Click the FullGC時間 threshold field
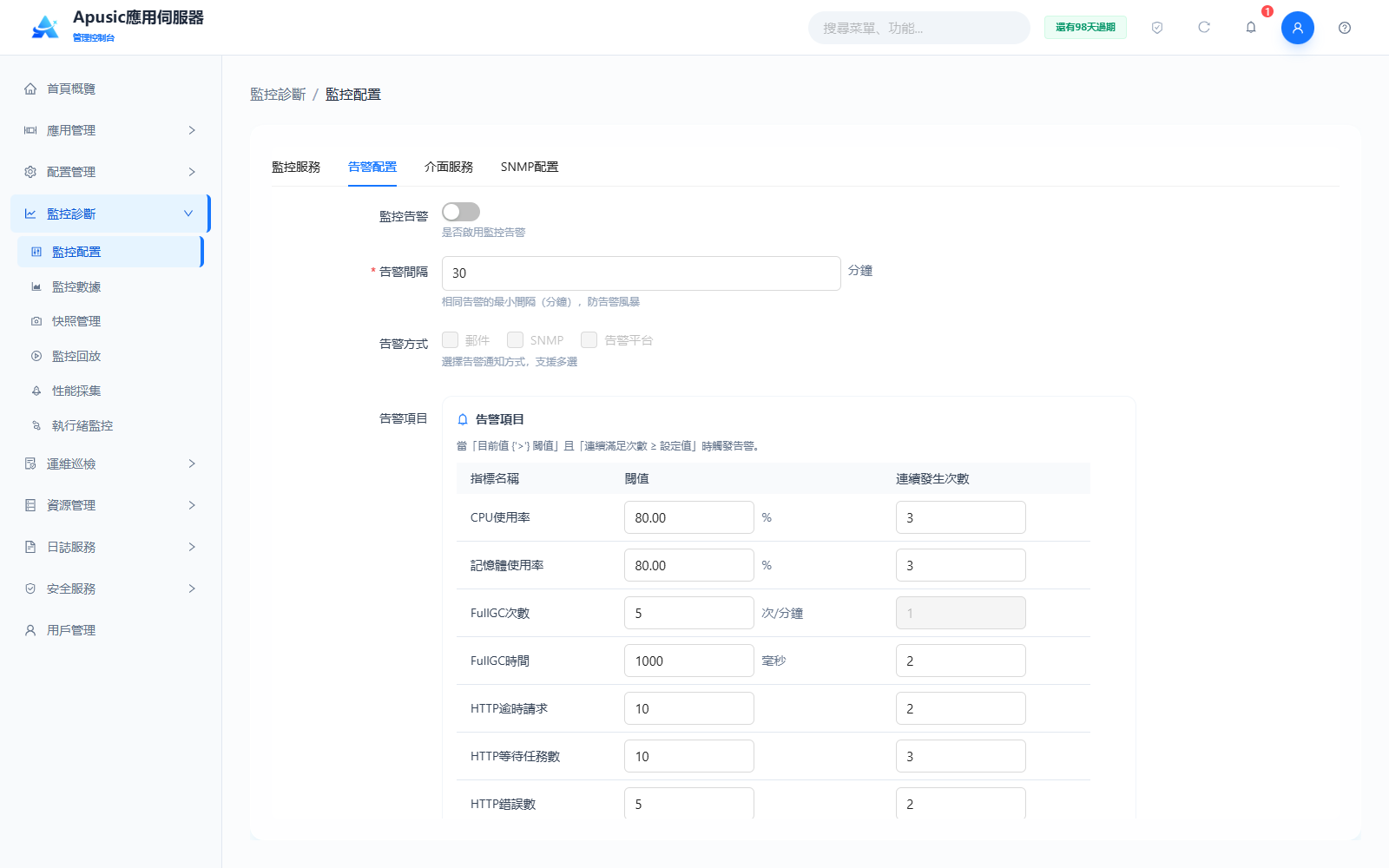Viewport: 1389px width, 868px height. click(689, 661)
